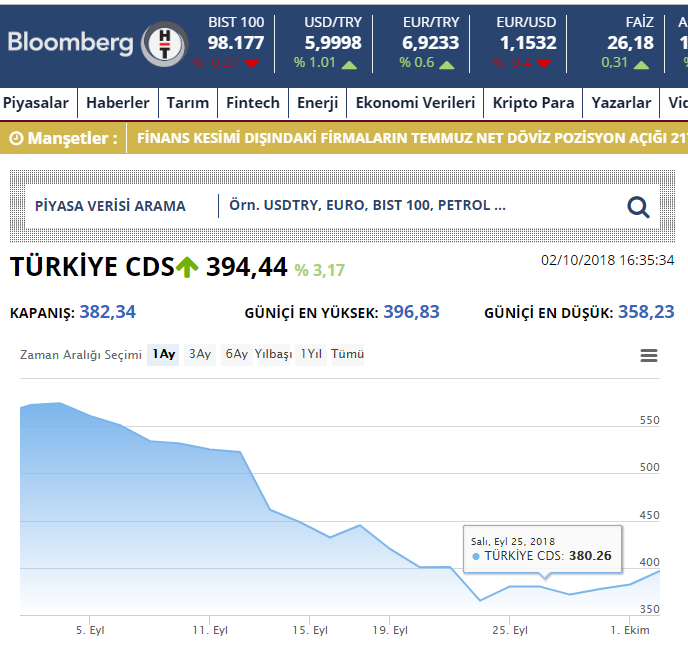
Task: Show the Tümü full time range
Action: 347,355
